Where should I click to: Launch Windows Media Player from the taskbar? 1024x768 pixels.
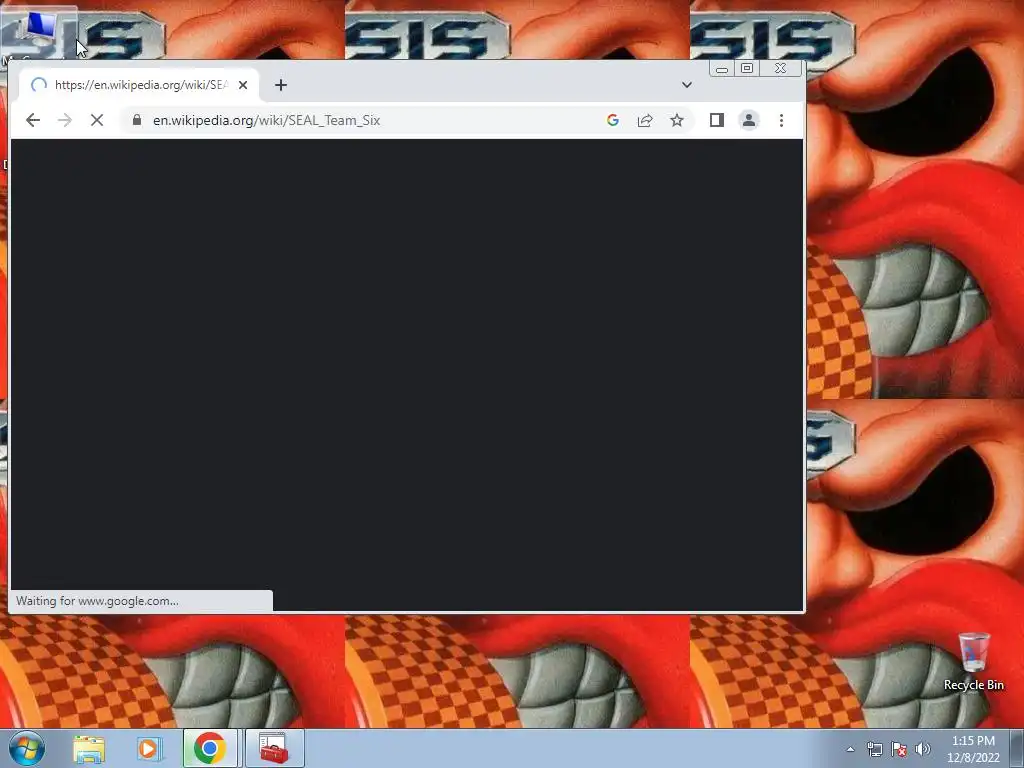pos(150,749)
